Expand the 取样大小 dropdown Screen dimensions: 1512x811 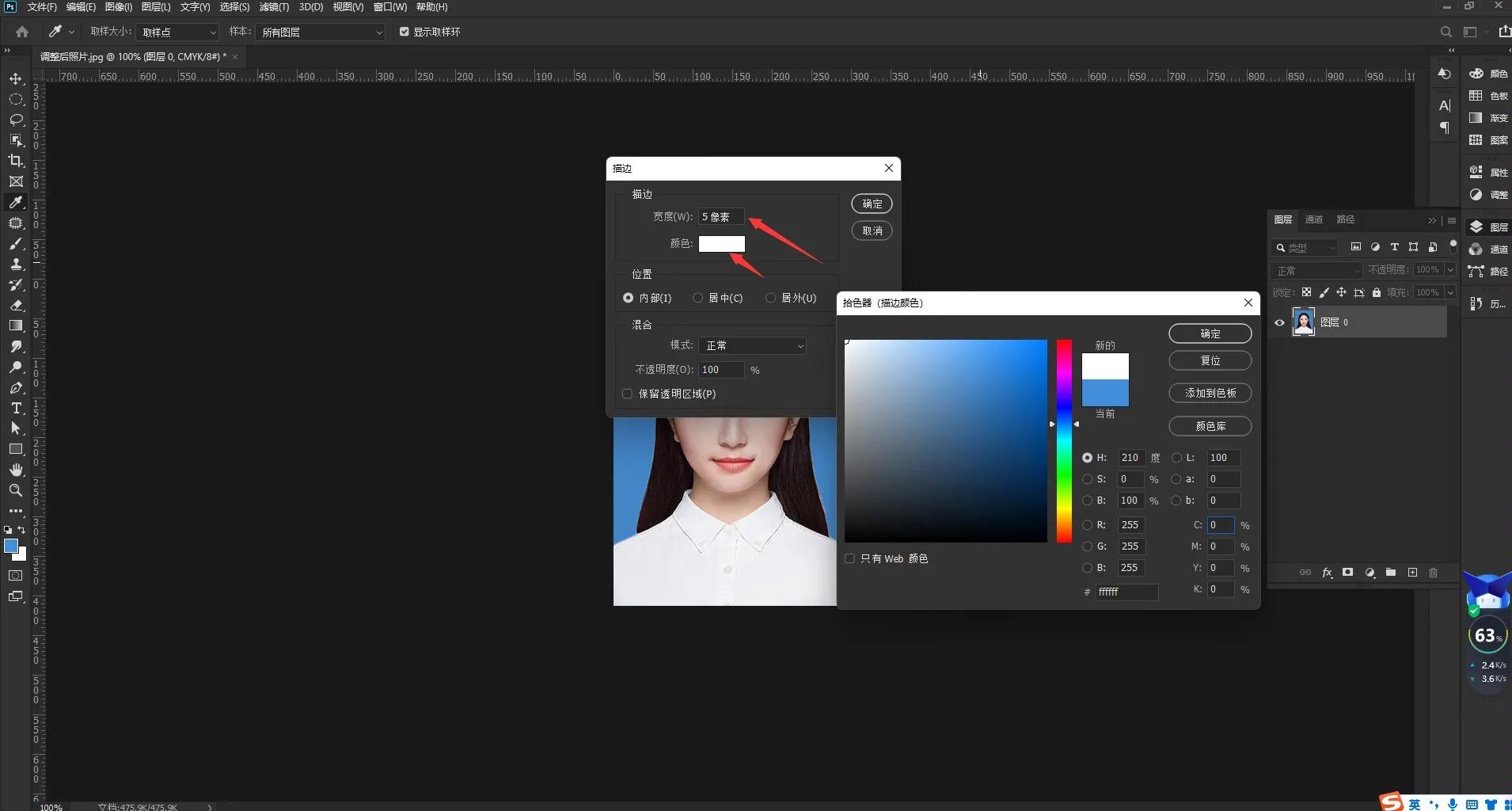(177, 32)
